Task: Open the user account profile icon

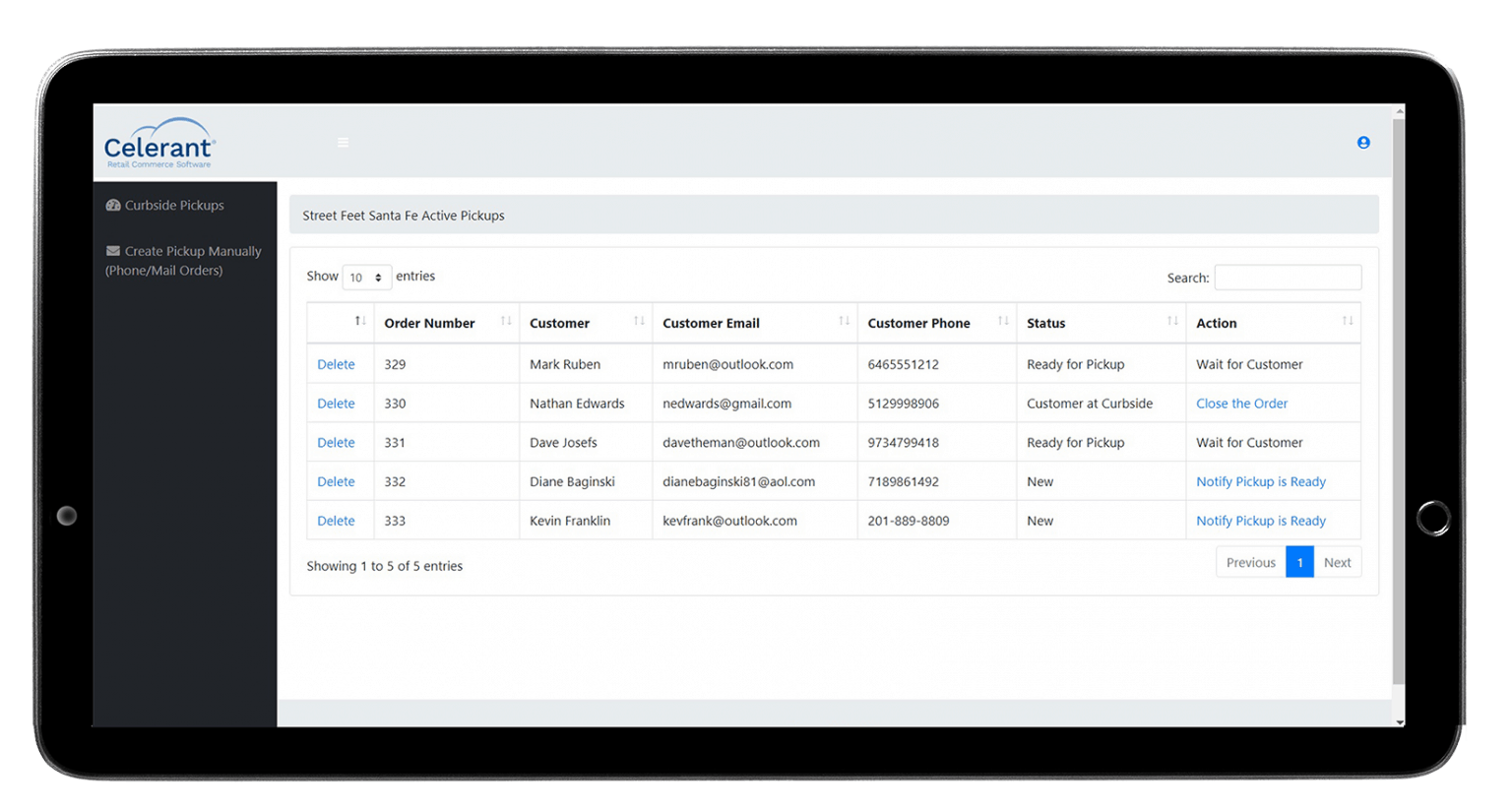Action: (x=1363, y=143)
